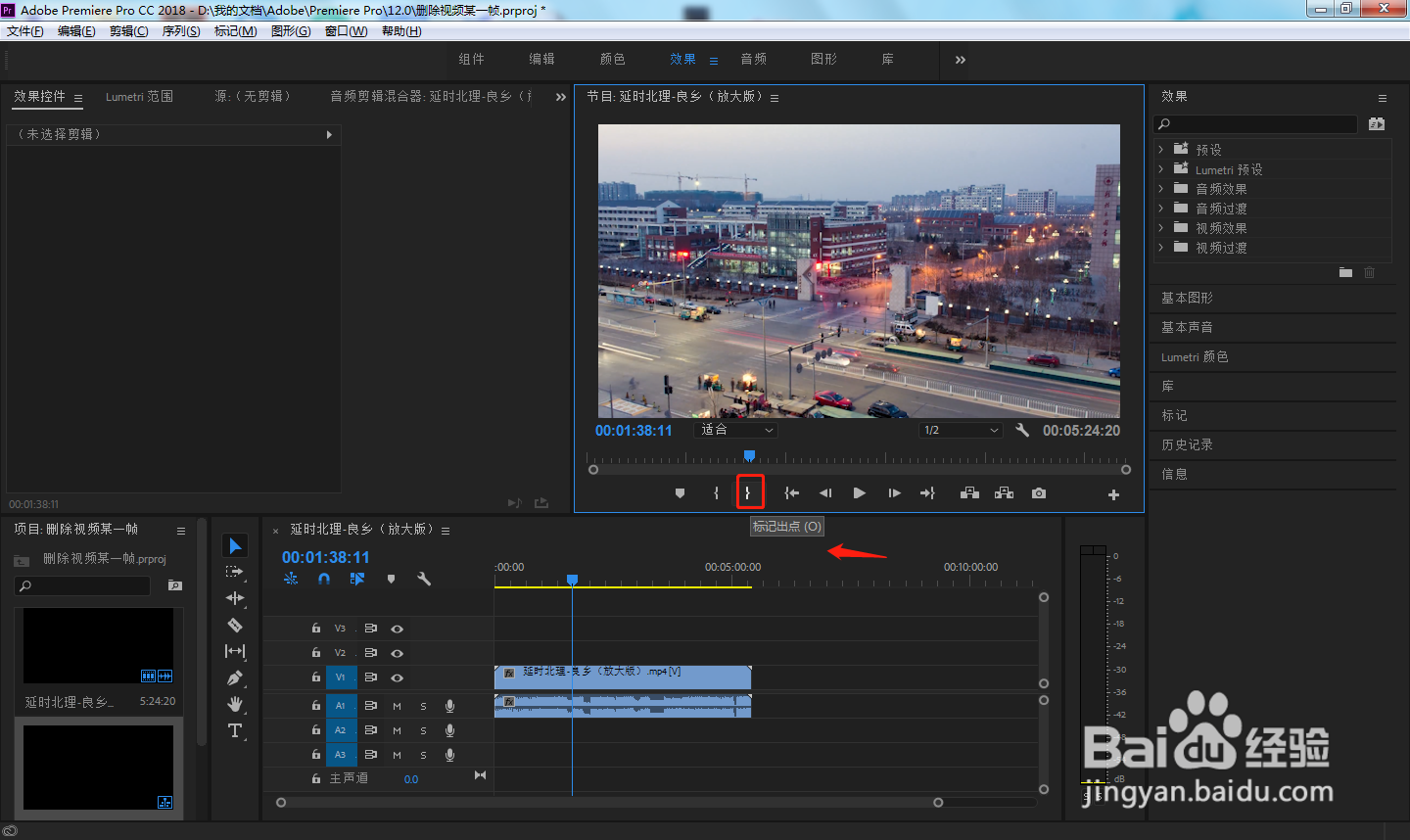The width and height of the screenshot is (1410, 840).
Task: Open Program monitor settings wrench
Action: 1022,430
